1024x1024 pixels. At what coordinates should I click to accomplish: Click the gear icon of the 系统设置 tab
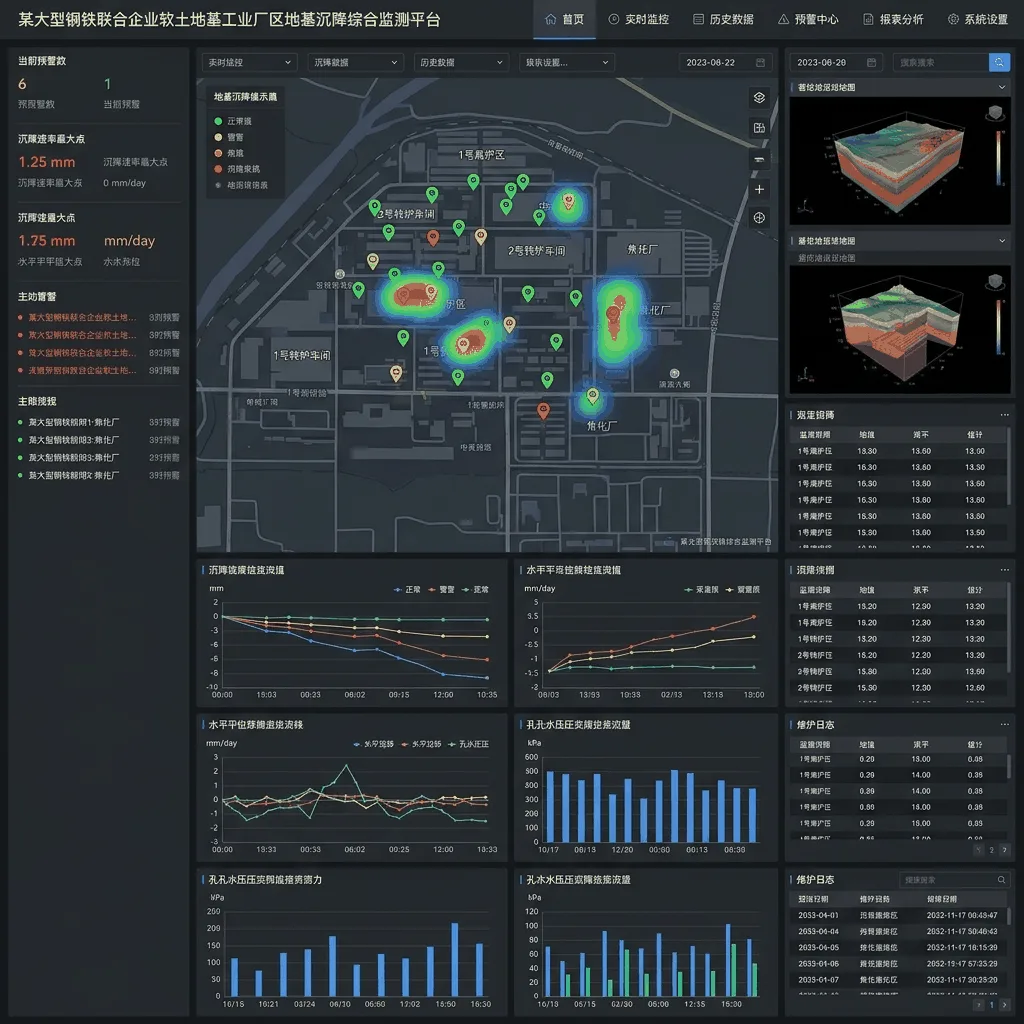click(x=953, y=20)
